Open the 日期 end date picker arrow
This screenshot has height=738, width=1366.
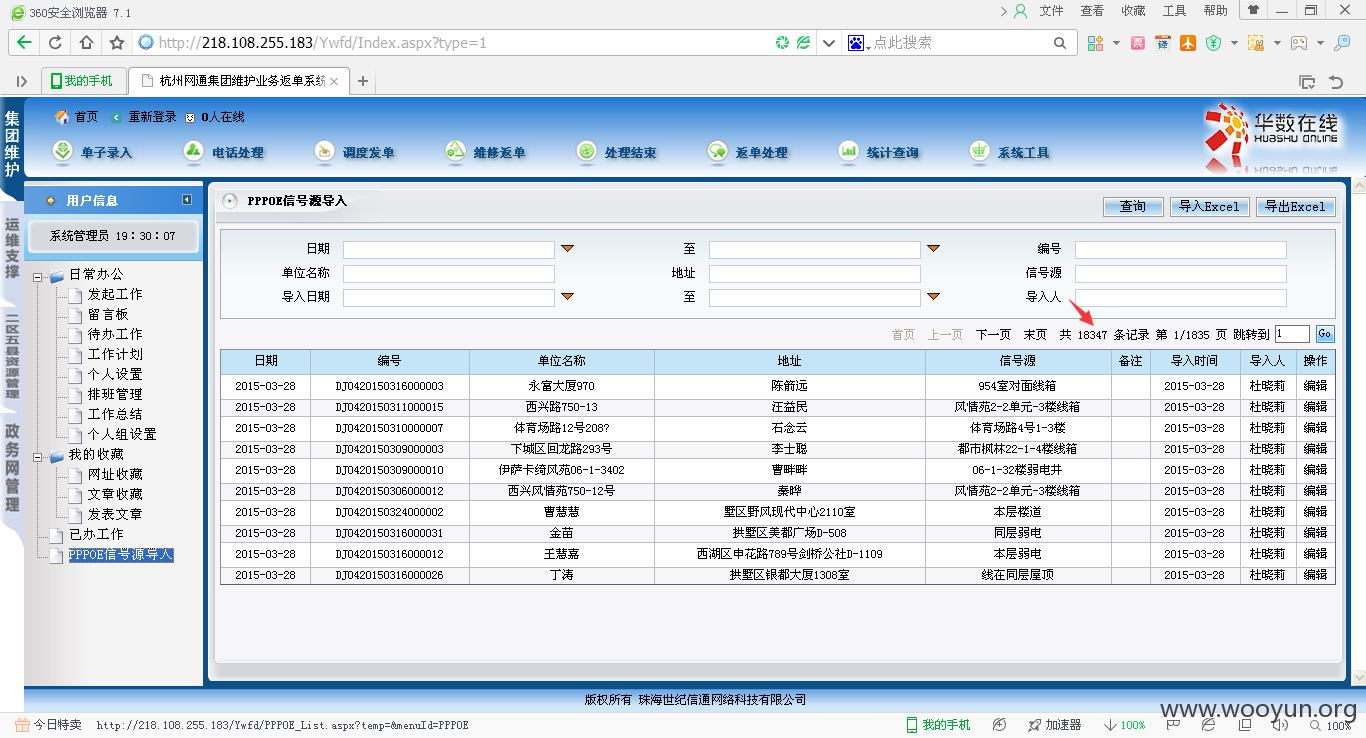pyautogui.click(x=933, y=248)
